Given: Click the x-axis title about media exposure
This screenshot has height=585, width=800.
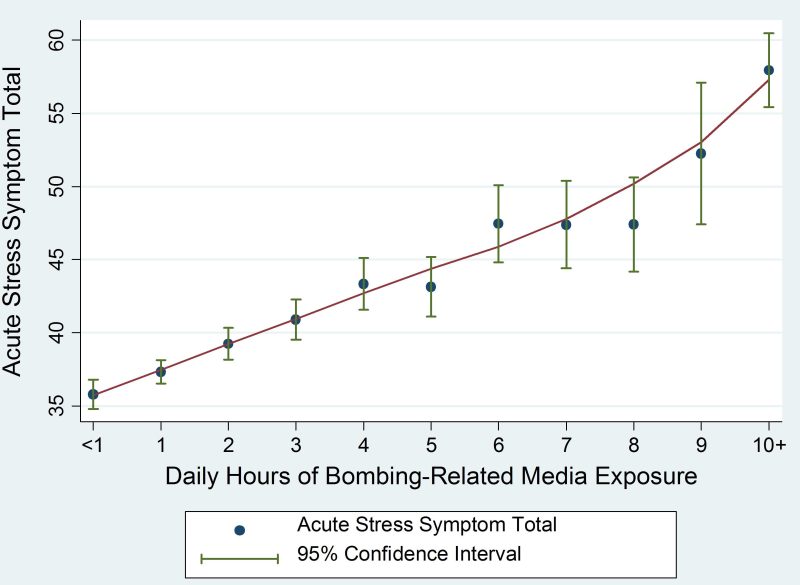Looking at the screenshot, I should click(x=430, y=476).
